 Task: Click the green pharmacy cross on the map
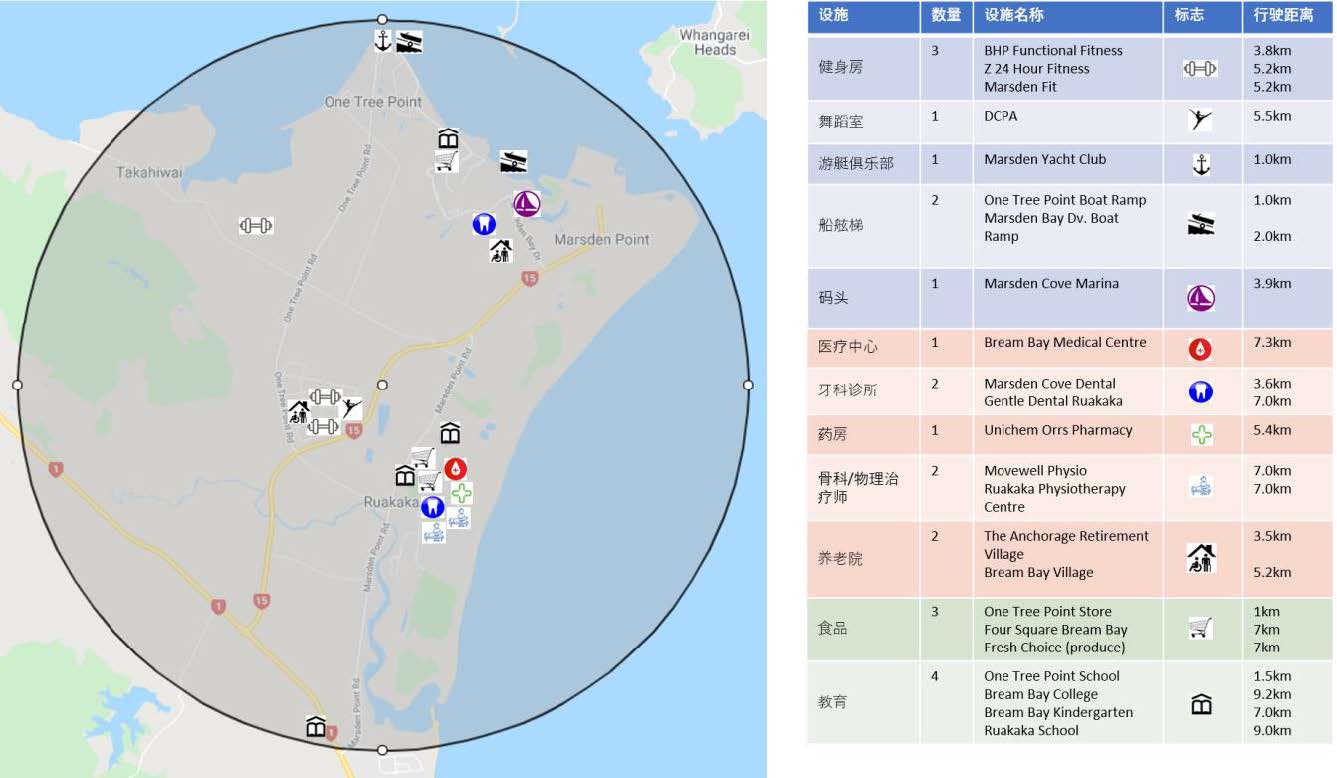(461, 493)
